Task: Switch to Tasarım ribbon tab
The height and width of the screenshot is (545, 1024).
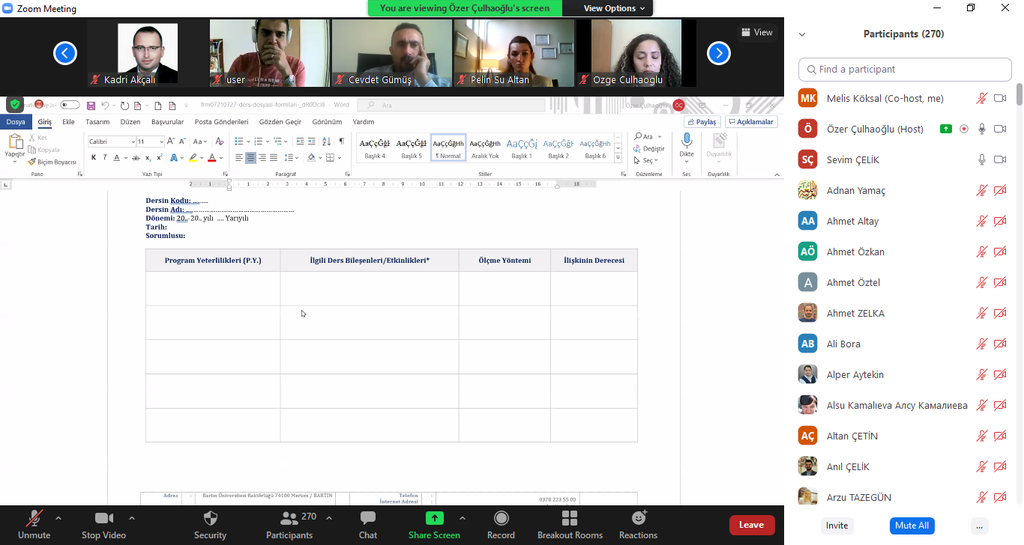Action: click(x=98, y=122)
